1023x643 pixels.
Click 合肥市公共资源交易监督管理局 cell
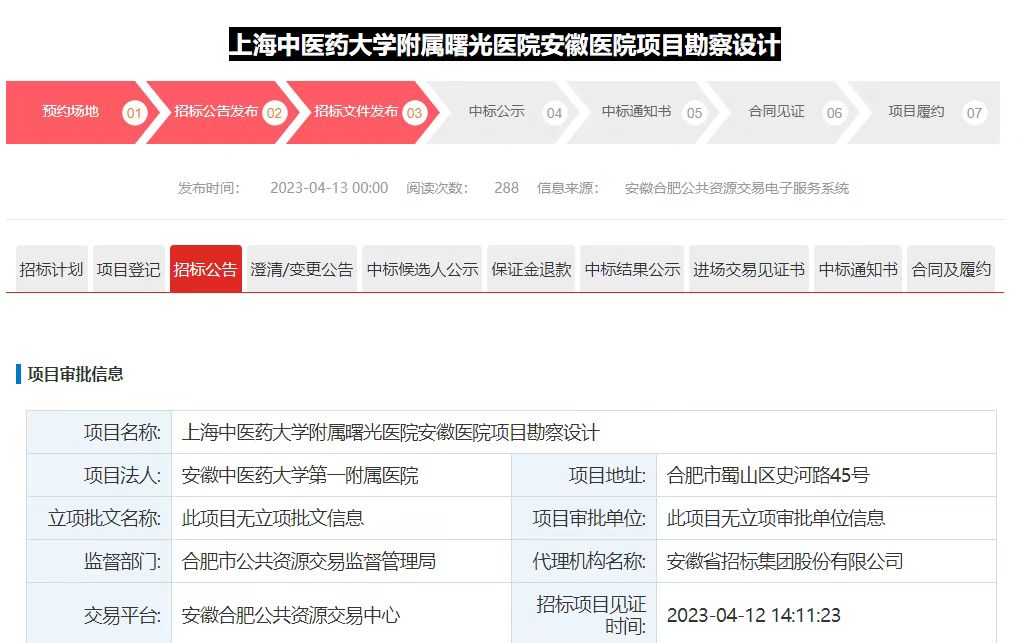coord(341,561)
